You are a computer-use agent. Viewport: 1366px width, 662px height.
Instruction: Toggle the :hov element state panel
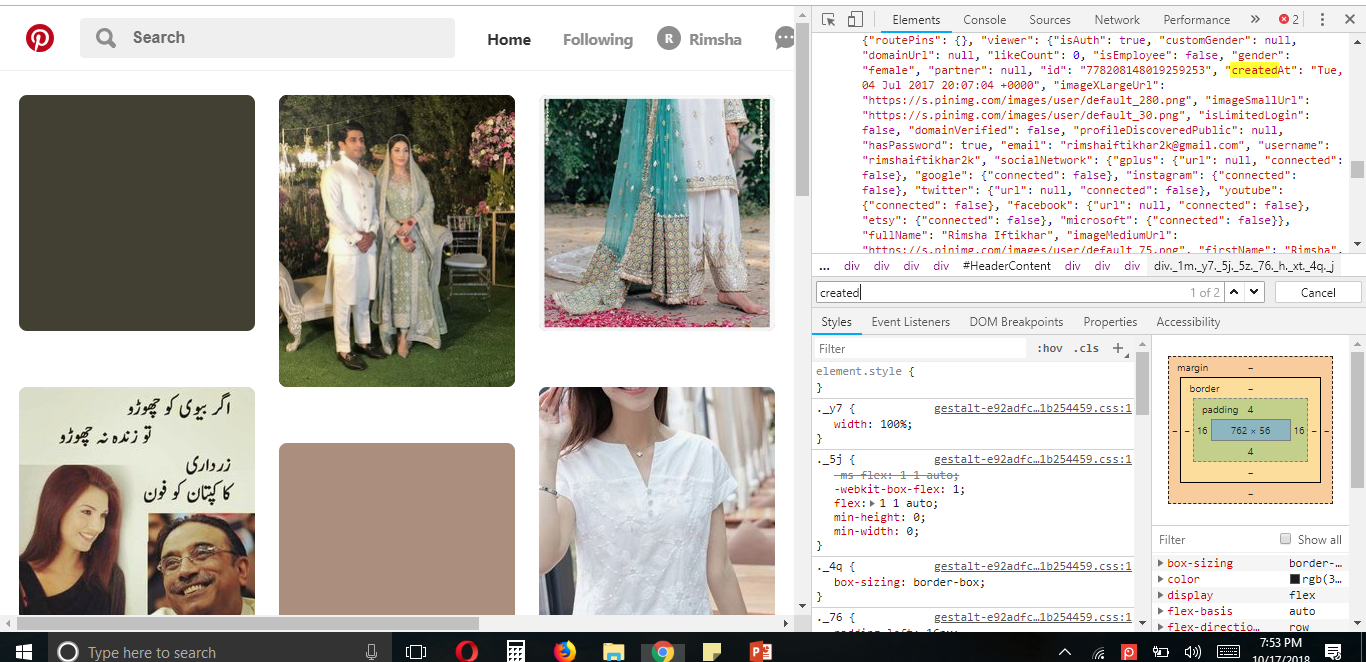pyautogui.click(x=1050, y=348)
